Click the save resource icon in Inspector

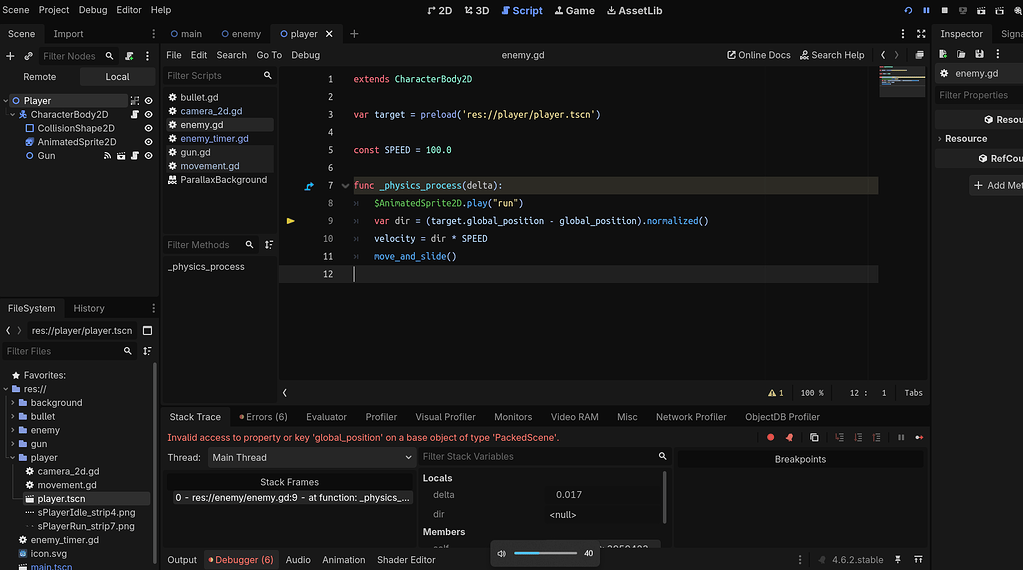[x=979, y=54]
